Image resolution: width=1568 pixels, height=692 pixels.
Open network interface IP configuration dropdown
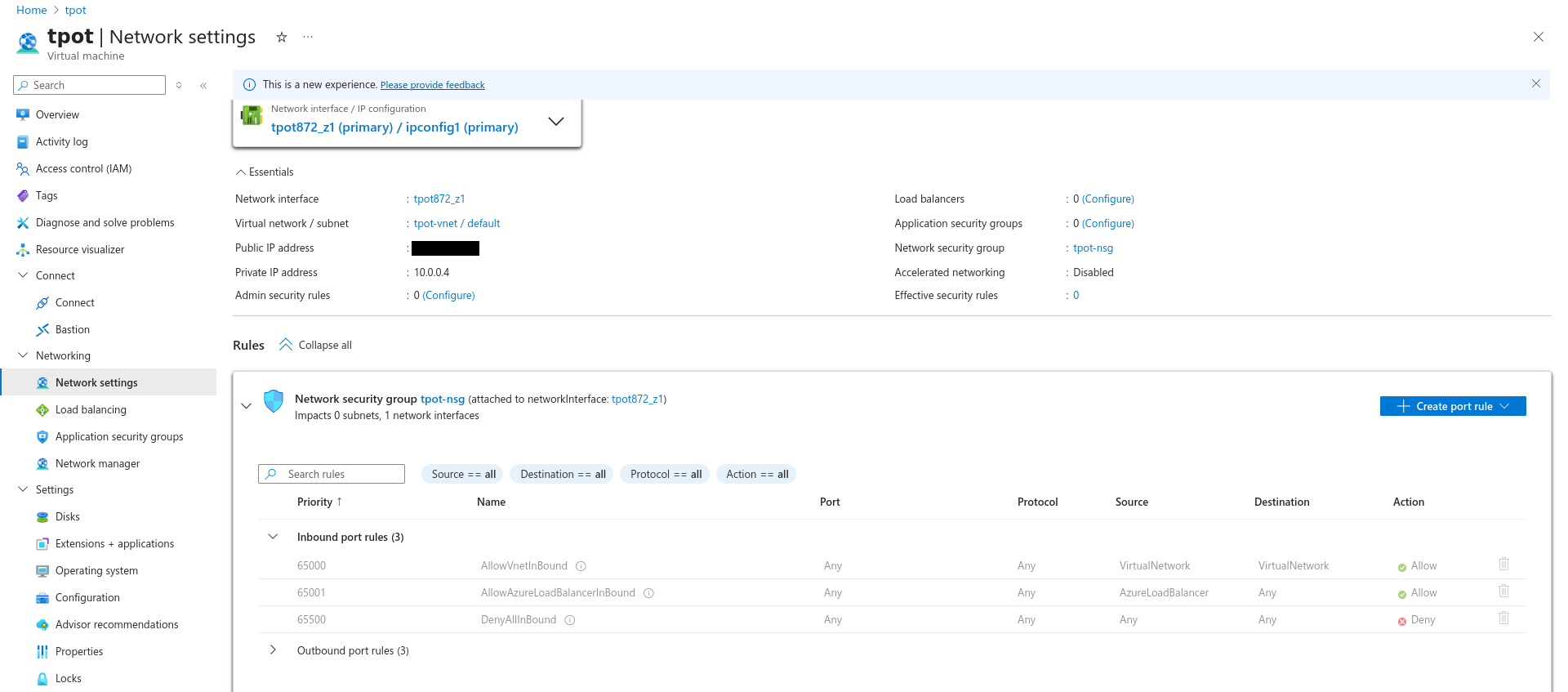[555, 121]
